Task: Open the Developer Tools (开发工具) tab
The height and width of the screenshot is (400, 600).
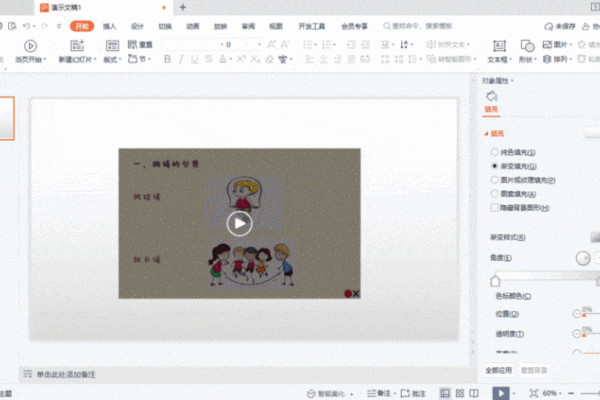Action: click(x=311, y=26)
